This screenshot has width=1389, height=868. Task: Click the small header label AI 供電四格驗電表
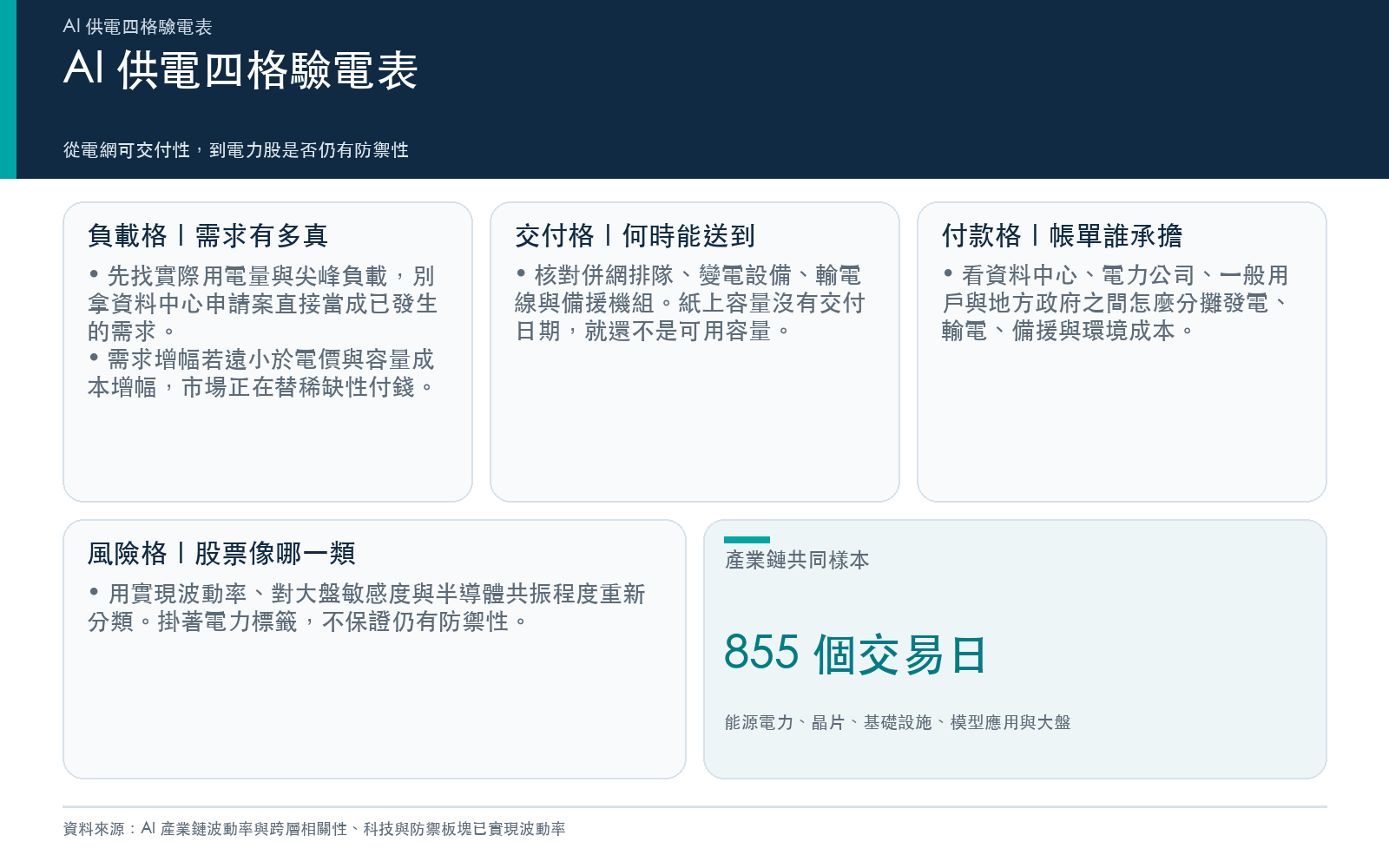(x=137, y=27)
